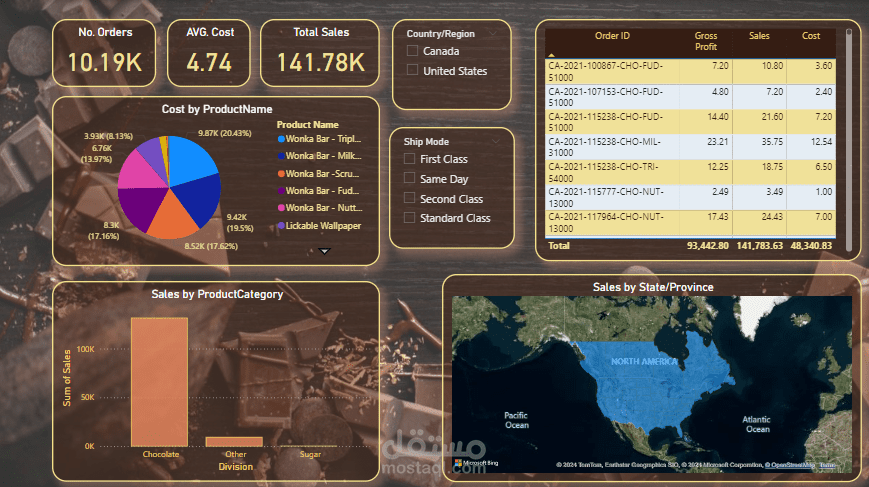Image resolution: width=869 pixels, height=487 pixels.
Task: Open the Ship Mode slicer dropdown chevron
Action: (496, 142)
